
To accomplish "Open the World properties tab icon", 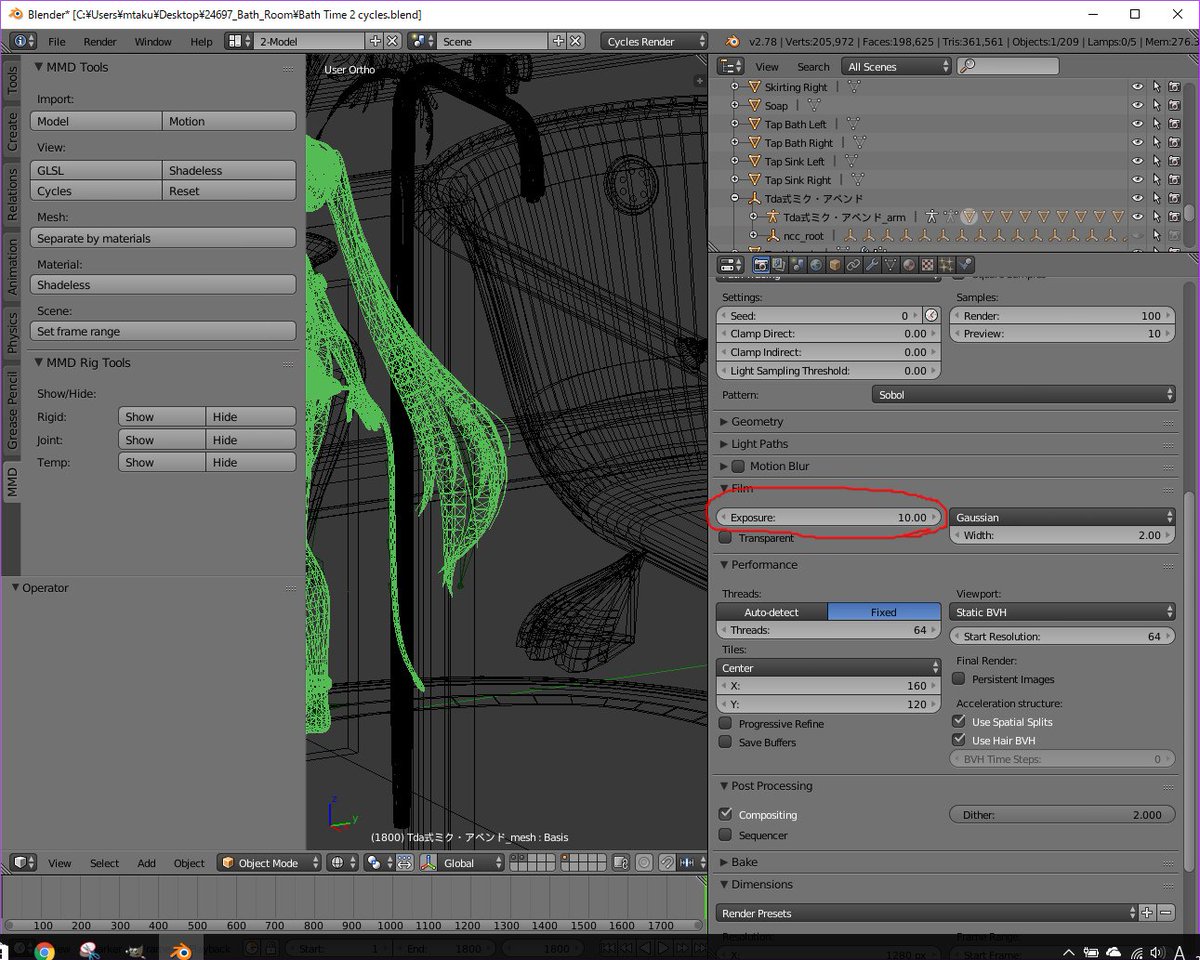I will pyautogui.click(x=816, y=265).
